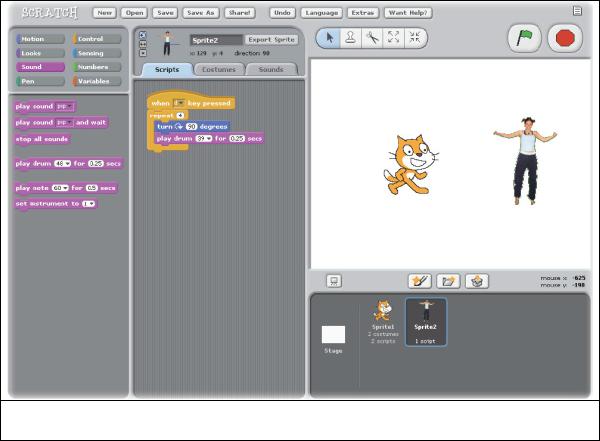The image size is (600, 441).
Task: Click the repeat block in the script
Action: pyautogui.click(x=167, y=115)
